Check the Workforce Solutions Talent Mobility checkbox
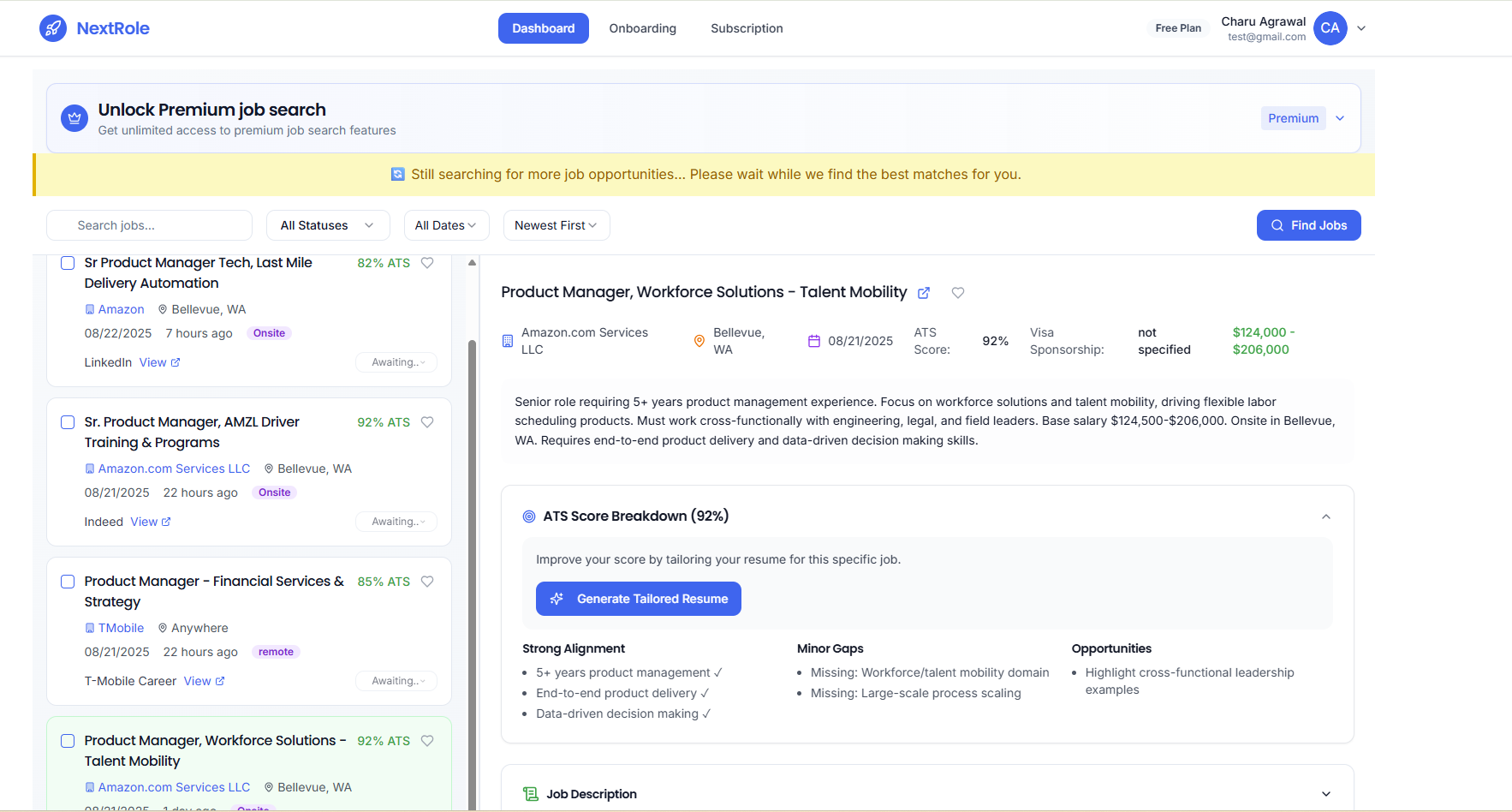 (x=68, y=741)
